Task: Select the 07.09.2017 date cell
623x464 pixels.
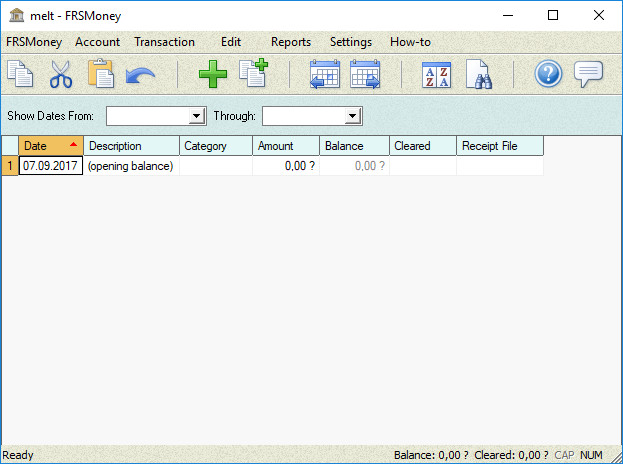Action: pyautogui.click(x=51, y=166)
